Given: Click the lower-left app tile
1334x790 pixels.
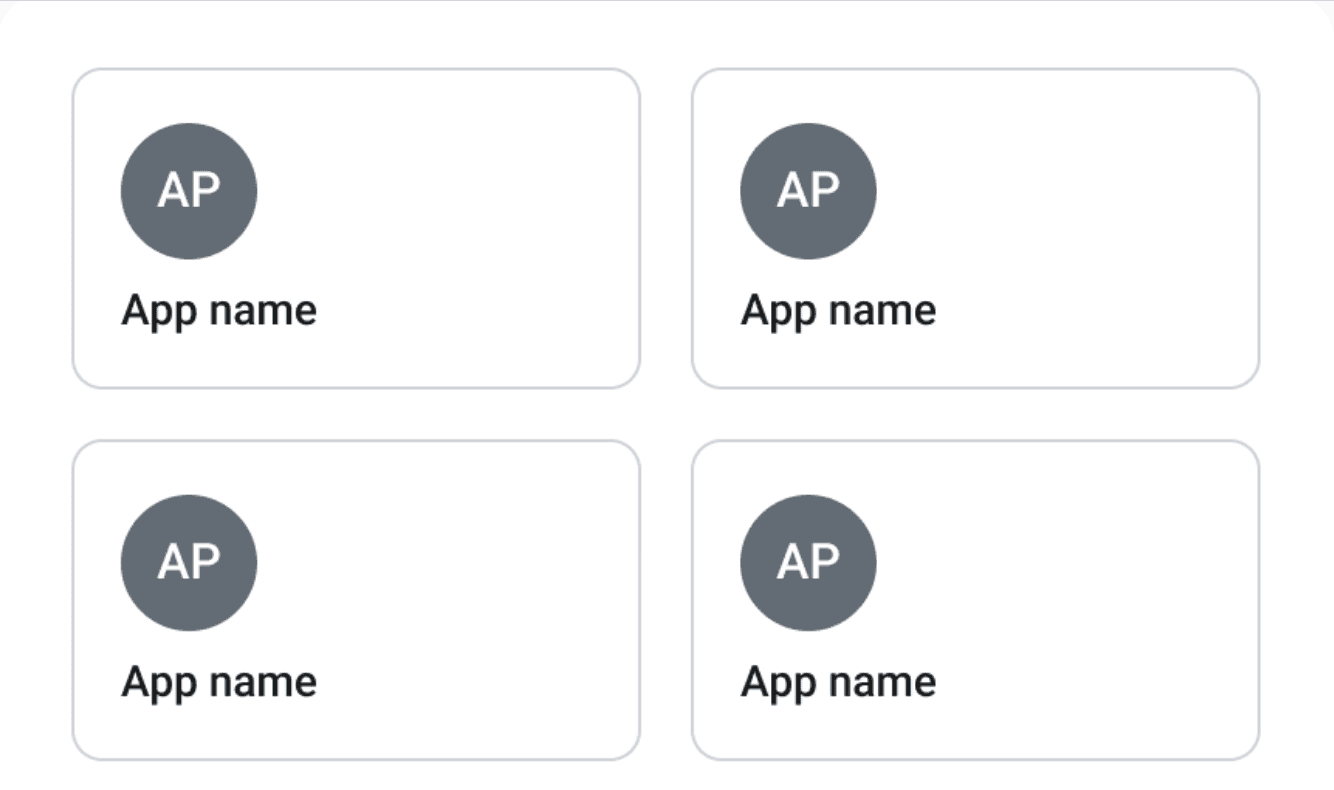Looking at the screenshot, I should pos(356,598).
